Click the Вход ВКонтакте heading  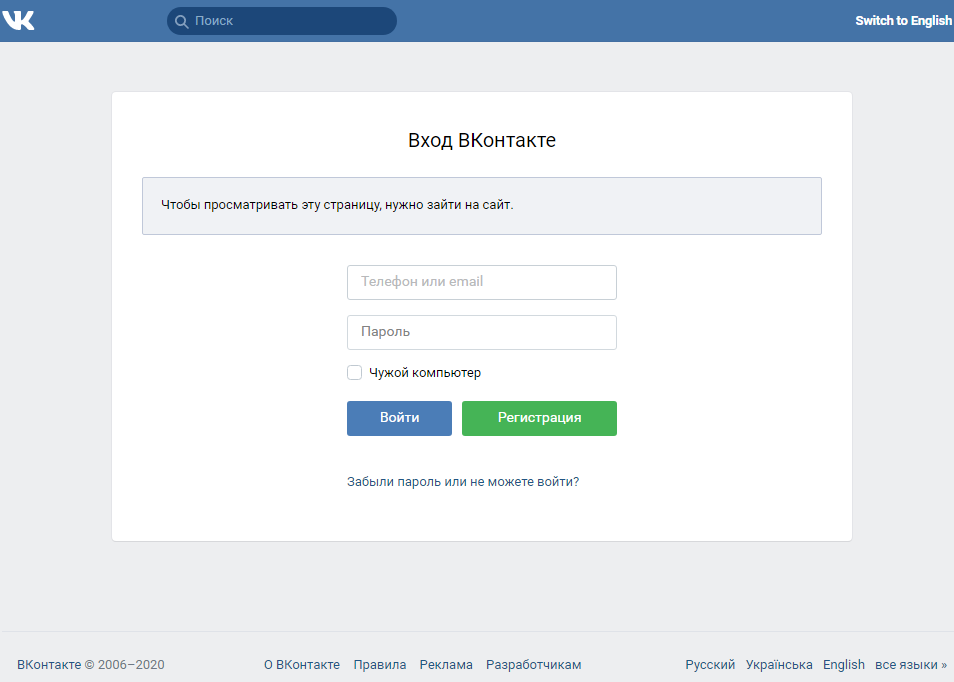pos(482,141)
